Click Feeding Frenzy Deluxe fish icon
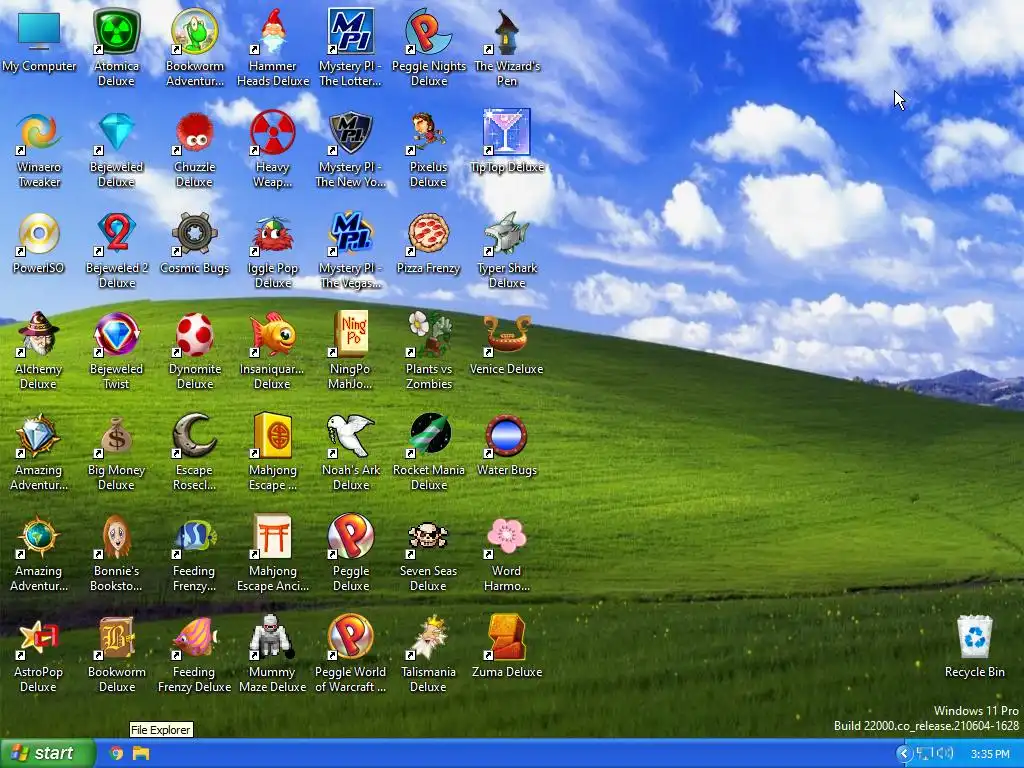 point(195,637)
